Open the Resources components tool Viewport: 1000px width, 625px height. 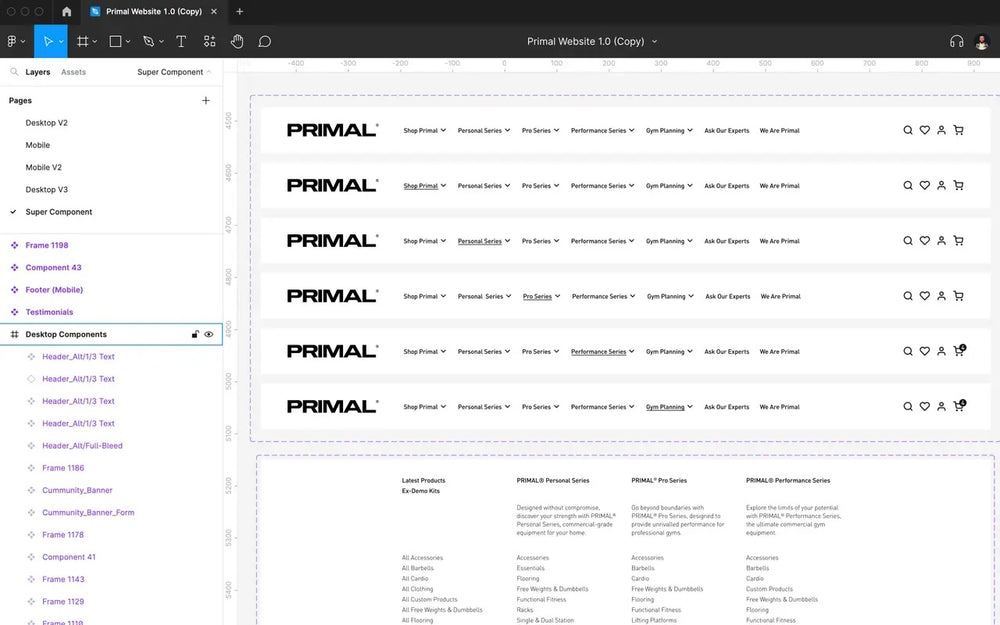209,41
